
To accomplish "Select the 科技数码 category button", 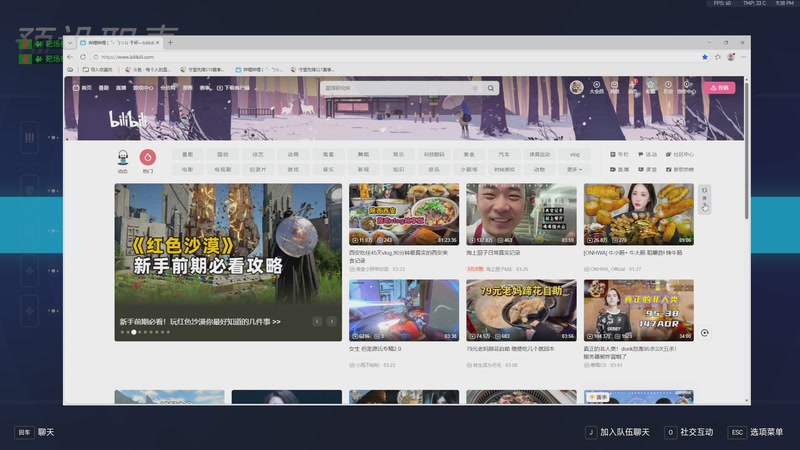I will [434, 154].
